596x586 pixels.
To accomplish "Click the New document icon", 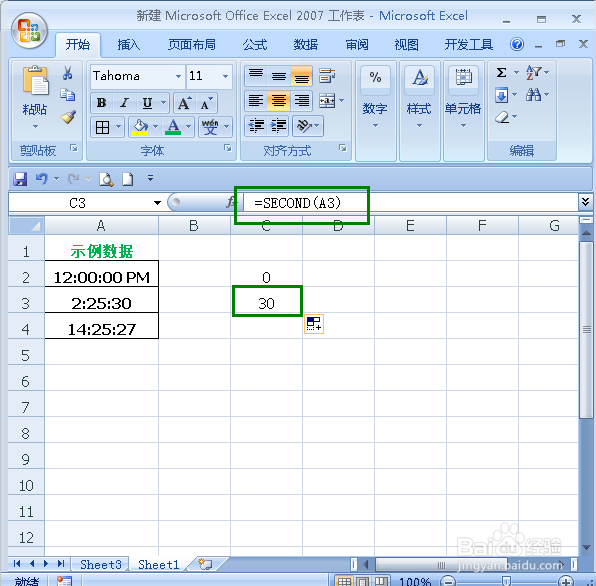I will 128,179.
